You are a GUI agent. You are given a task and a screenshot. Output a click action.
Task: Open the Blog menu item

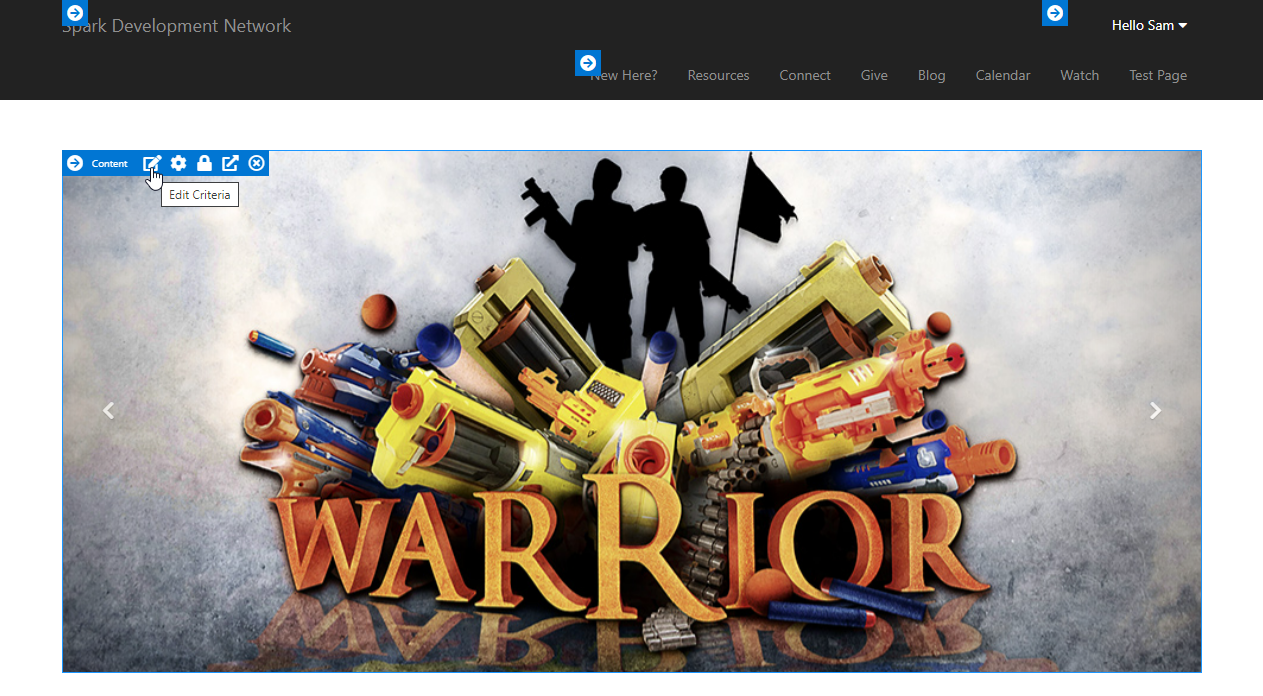tap(931, 75)
